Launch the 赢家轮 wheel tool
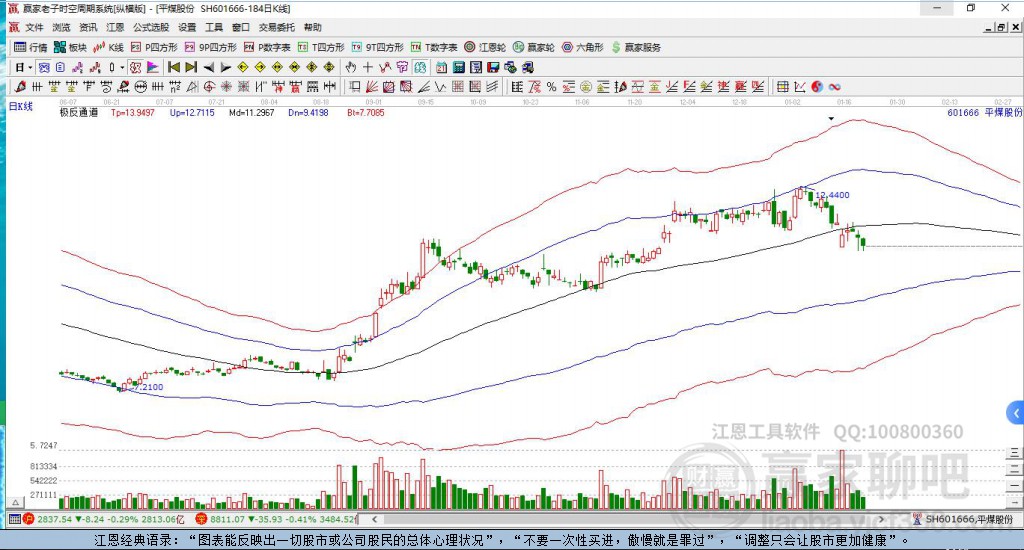The image size is (1024, 550). pyautogui.click(x=534, y=47)
